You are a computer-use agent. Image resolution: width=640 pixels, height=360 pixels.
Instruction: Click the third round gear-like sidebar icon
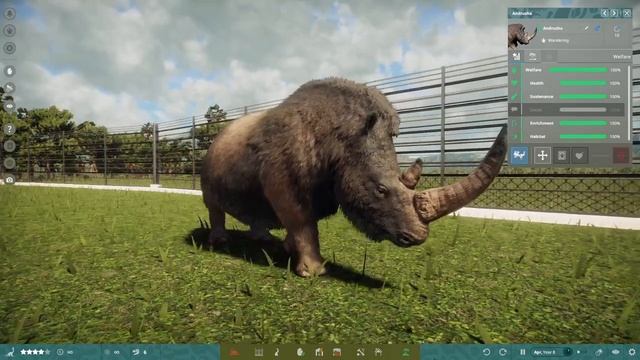[x=9, y=48]
